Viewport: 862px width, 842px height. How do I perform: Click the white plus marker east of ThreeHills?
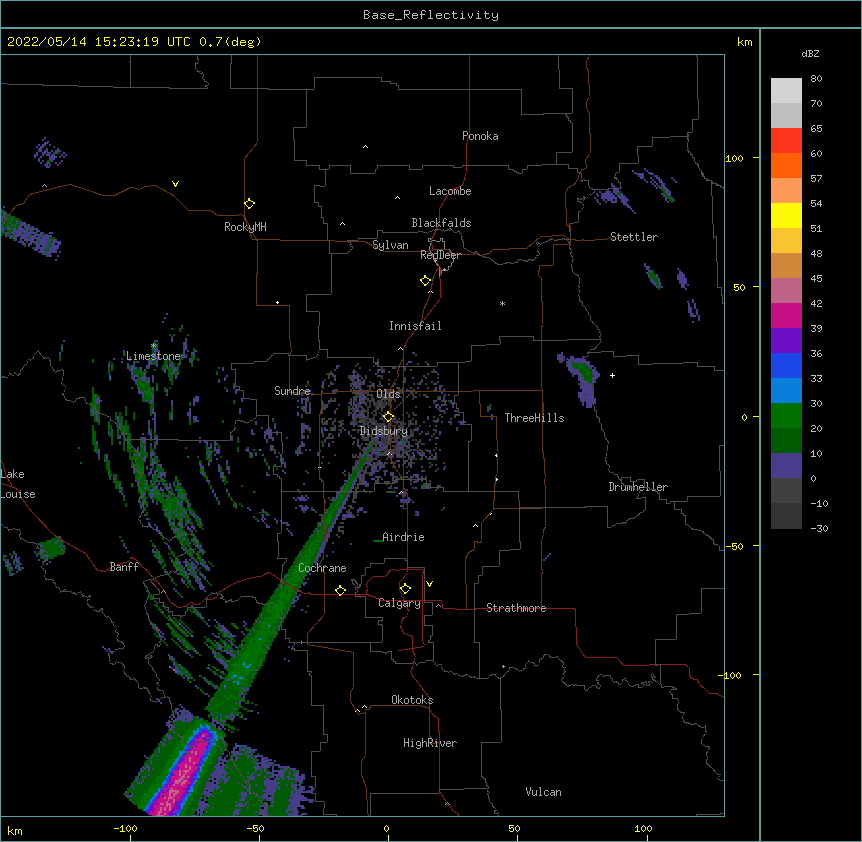(612, 375)
